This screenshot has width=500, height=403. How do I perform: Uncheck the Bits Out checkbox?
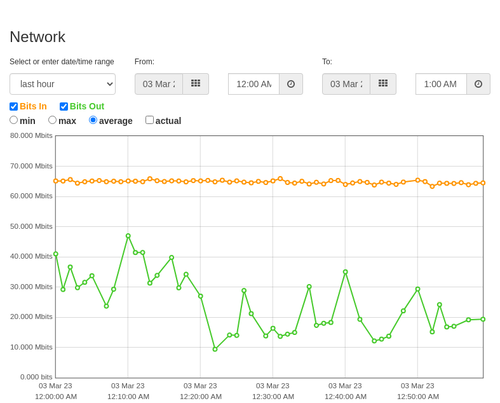click(64, 106)
